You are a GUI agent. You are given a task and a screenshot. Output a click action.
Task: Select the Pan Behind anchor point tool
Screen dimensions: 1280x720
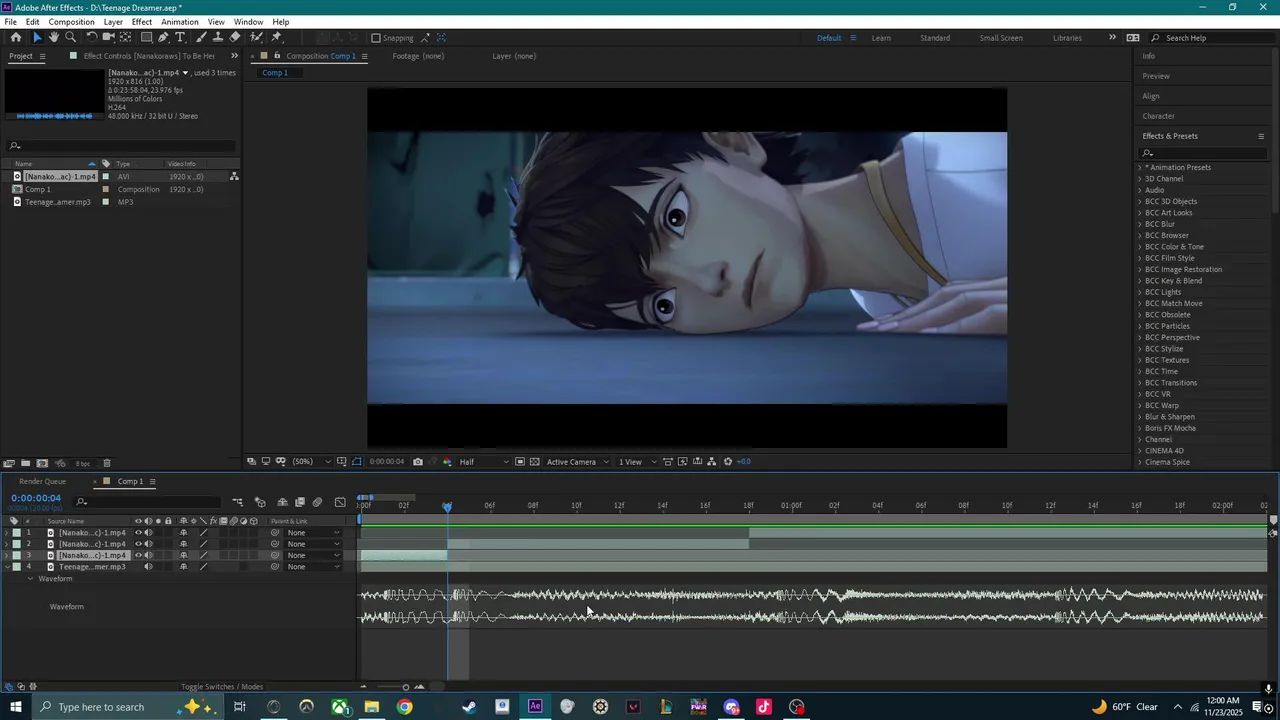coord(126,37)
